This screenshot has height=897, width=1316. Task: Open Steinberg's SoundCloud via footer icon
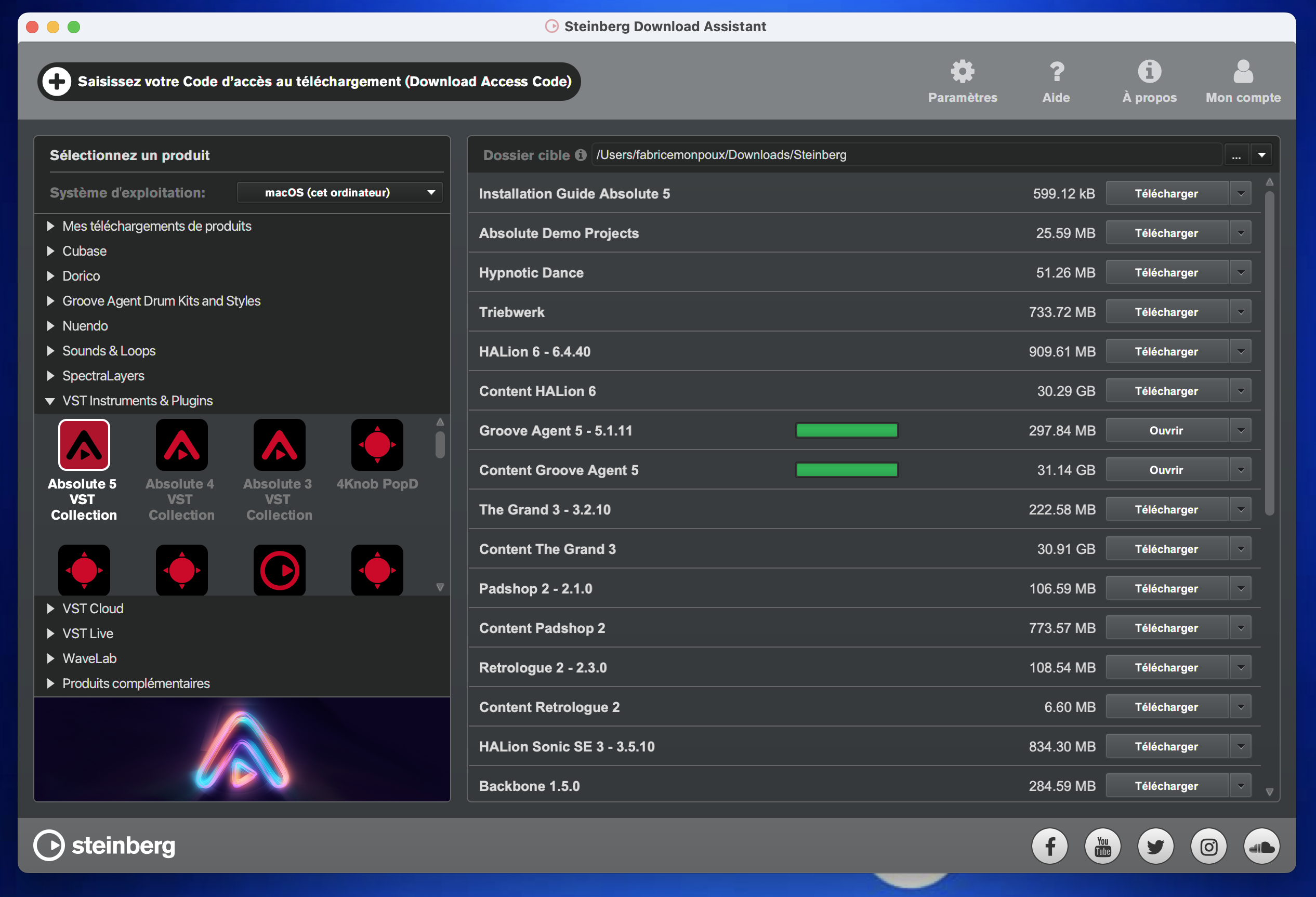(1261, 846)
